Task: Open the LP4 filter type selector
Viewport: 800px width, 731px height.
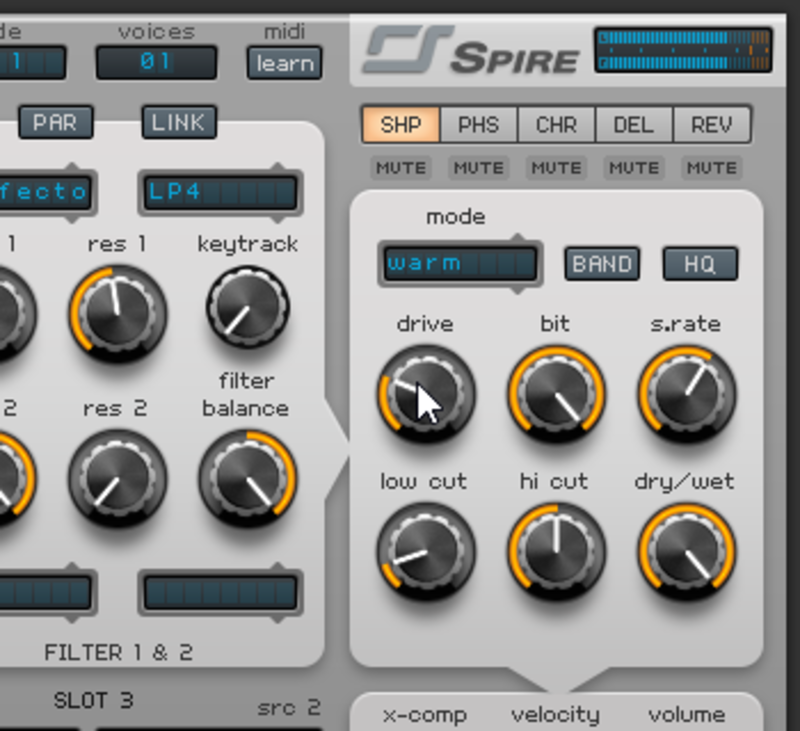Action: tap(220, 193)
